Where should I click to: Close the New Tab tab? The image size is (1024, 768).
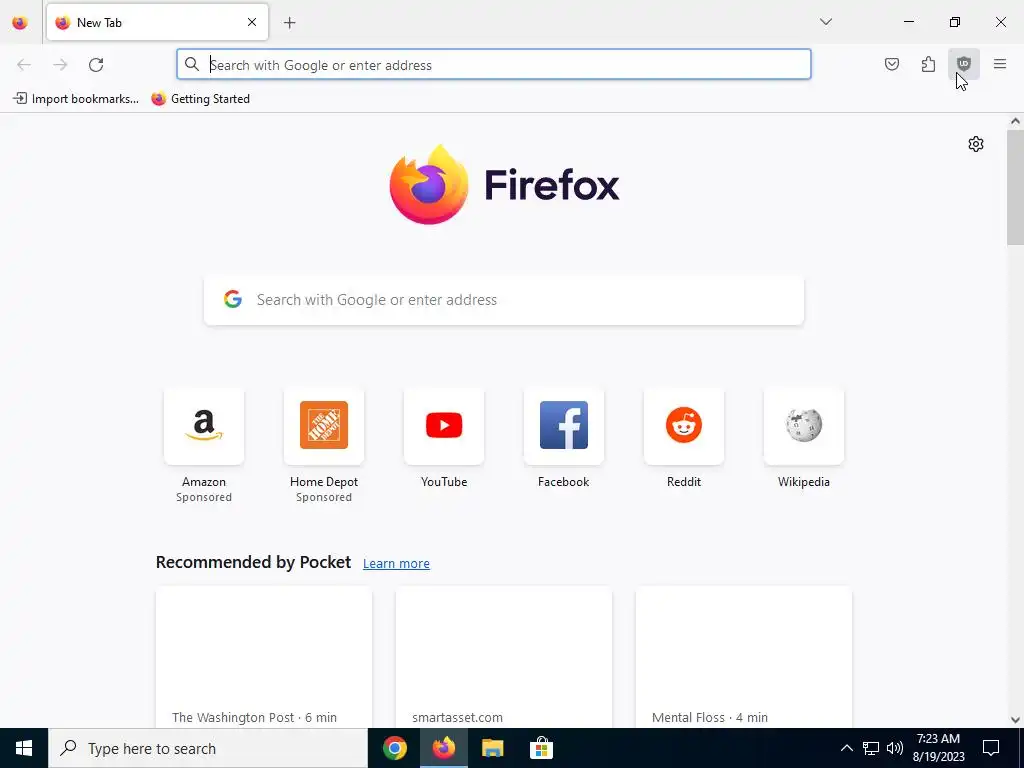click(252, 22)
